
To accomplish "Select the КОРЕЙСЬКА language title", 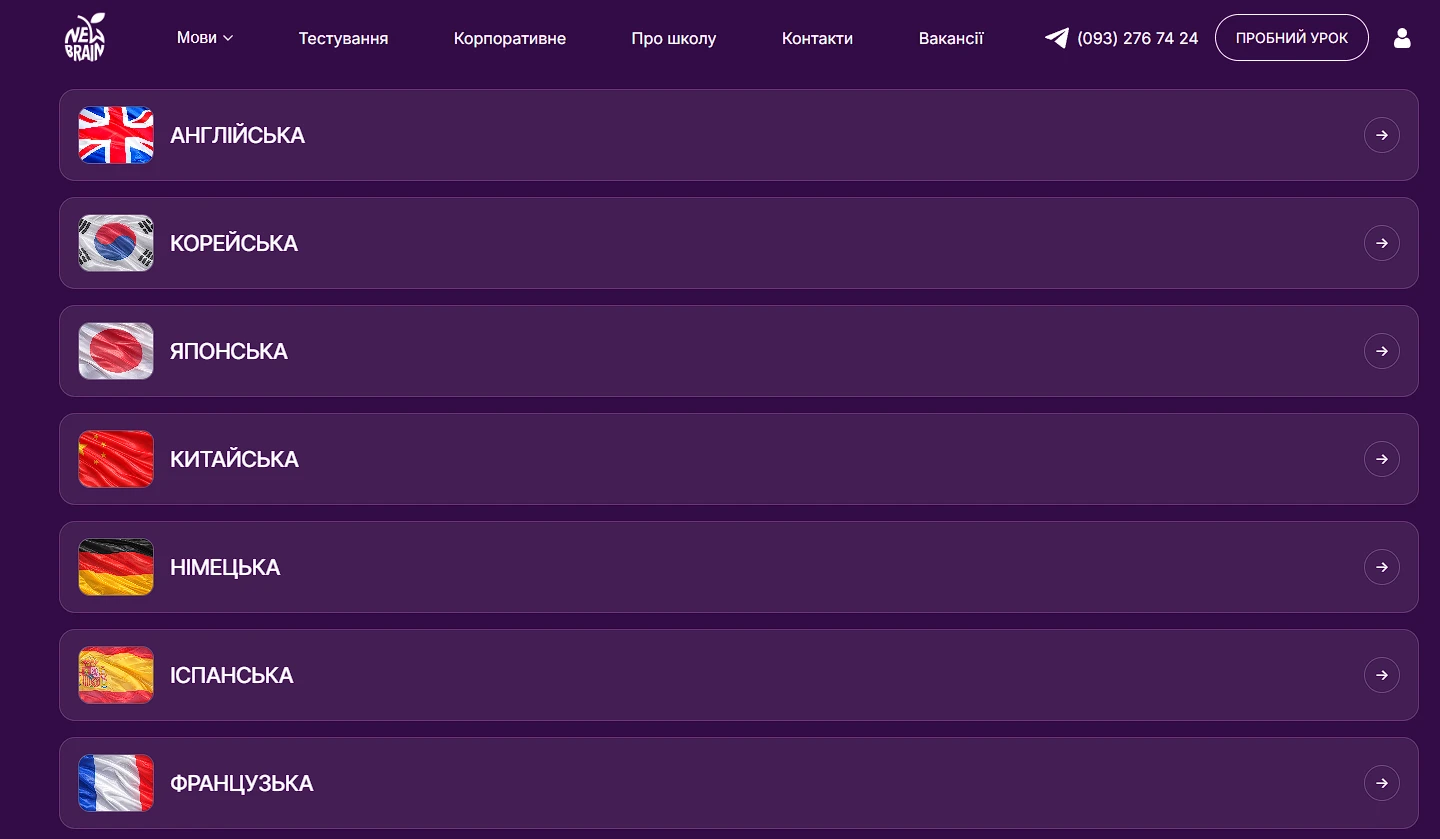I will click(x=234, y=243).
